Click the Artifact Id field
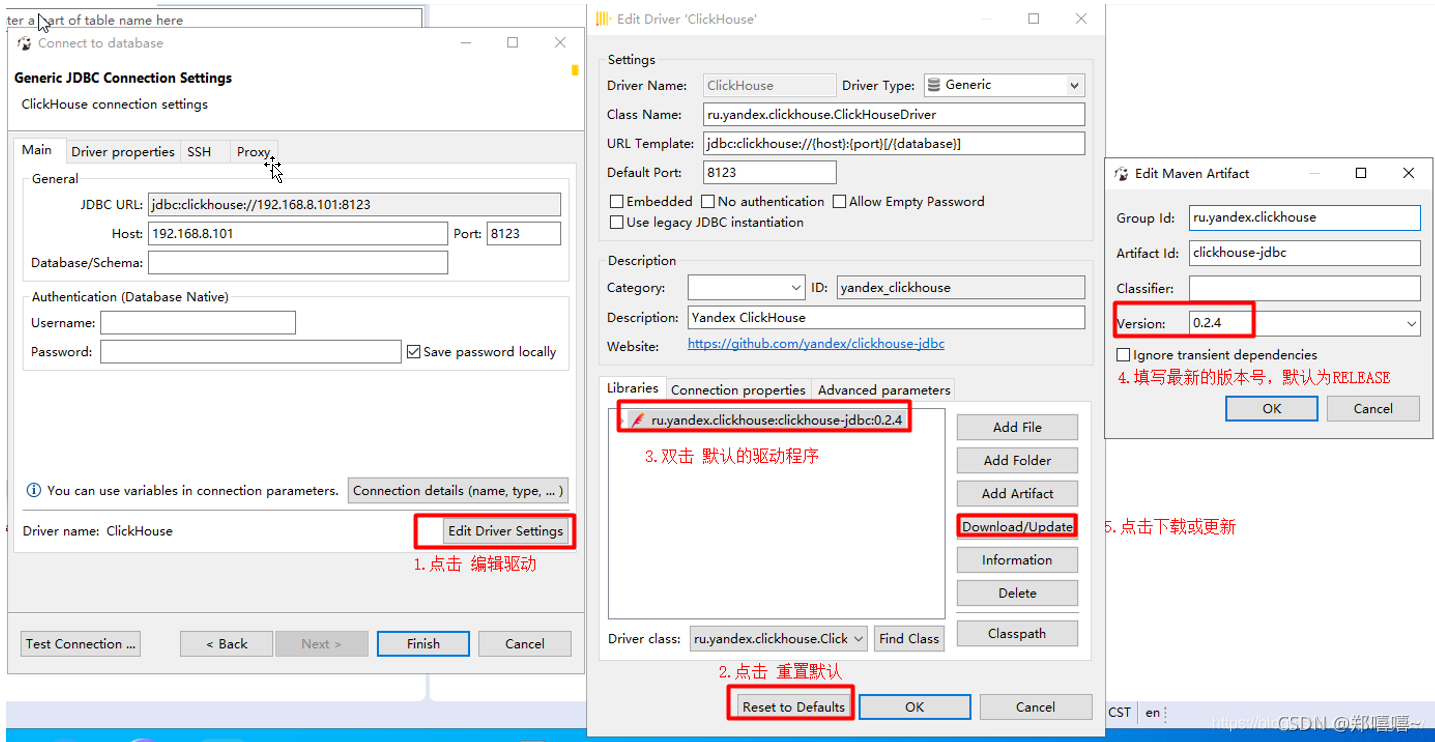The width and height of the screenshot is (1435, 742). pos(1305,253)
